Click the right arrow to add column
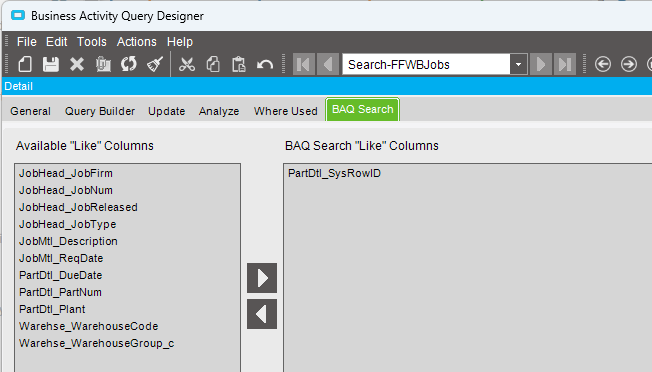 262,278
